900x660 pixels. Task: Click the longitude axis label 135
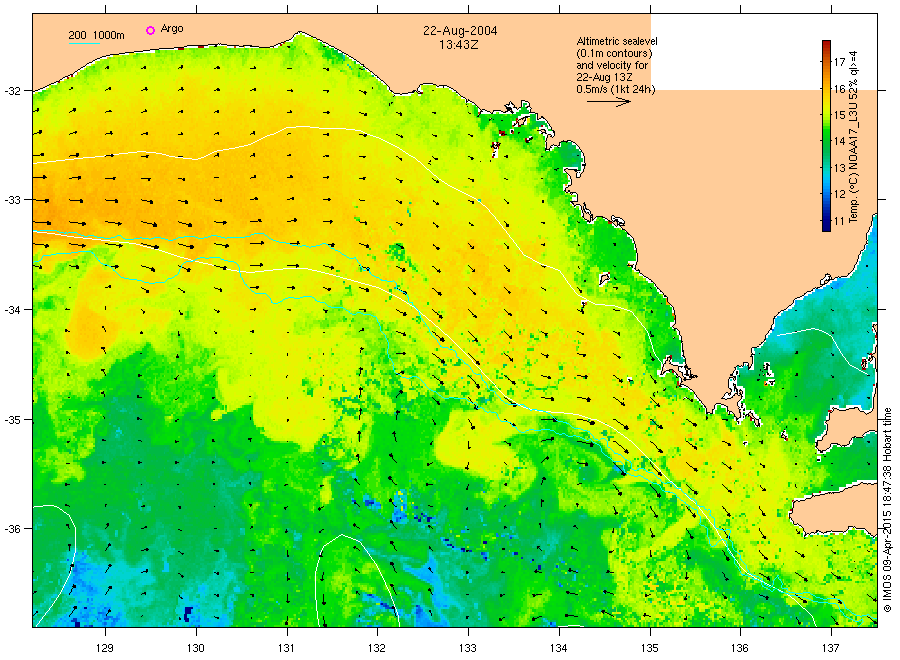[x=650, y=648]
